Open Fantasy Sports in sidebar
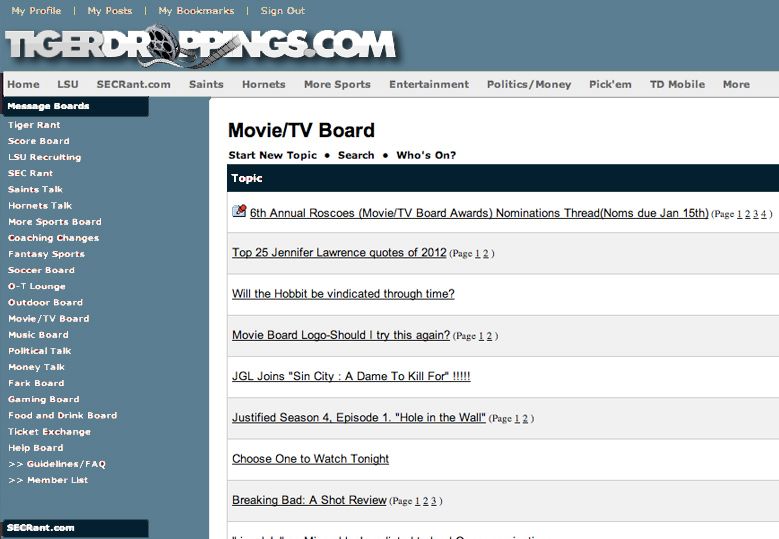Screen dimensions: 779x539 [46, 254]
